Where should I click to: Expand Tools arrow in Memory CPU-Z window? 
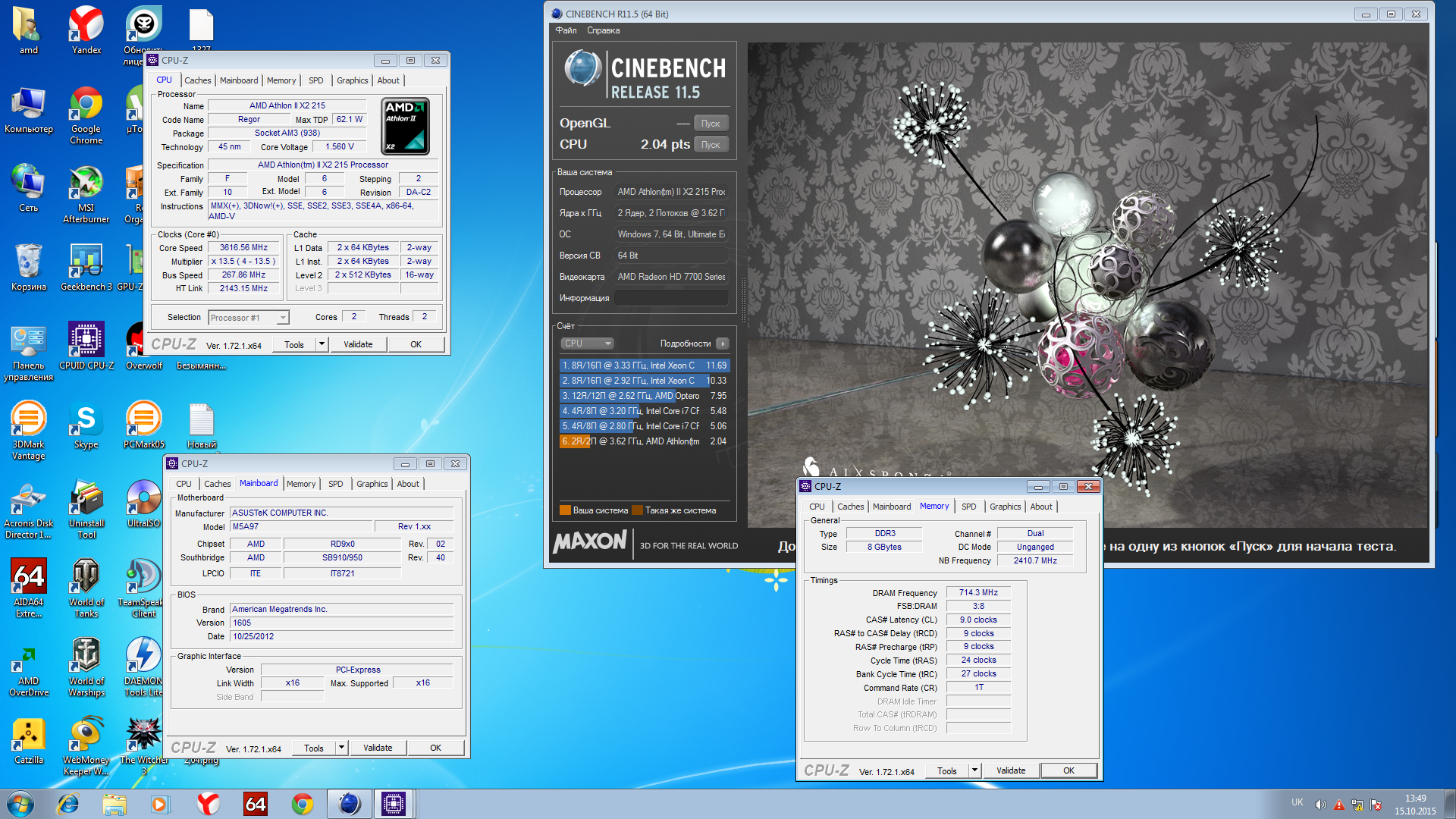(x=974, y=770)
